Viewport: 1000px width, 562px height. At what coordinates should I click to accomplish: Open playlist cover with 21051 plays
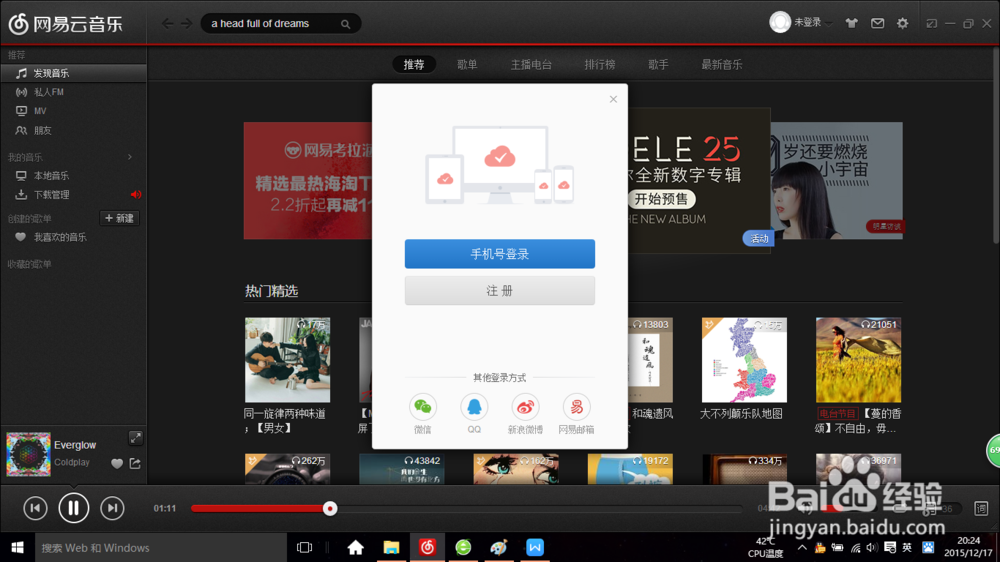(x=858, y=360)
